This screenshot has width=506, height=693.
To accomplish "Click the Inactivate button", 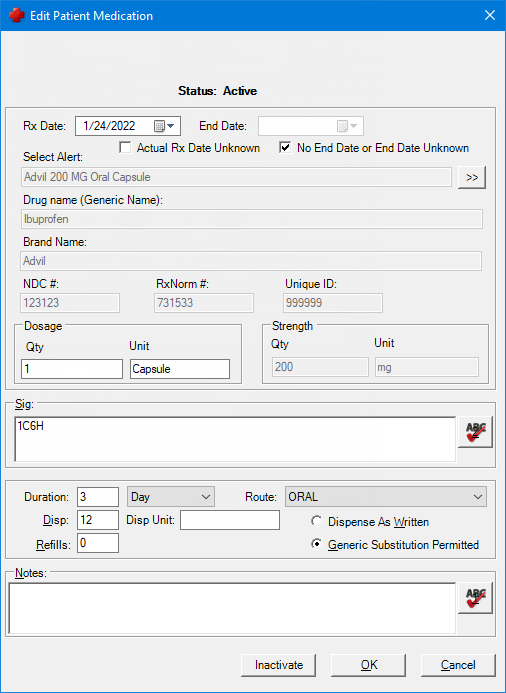I will tap(278, 665).
